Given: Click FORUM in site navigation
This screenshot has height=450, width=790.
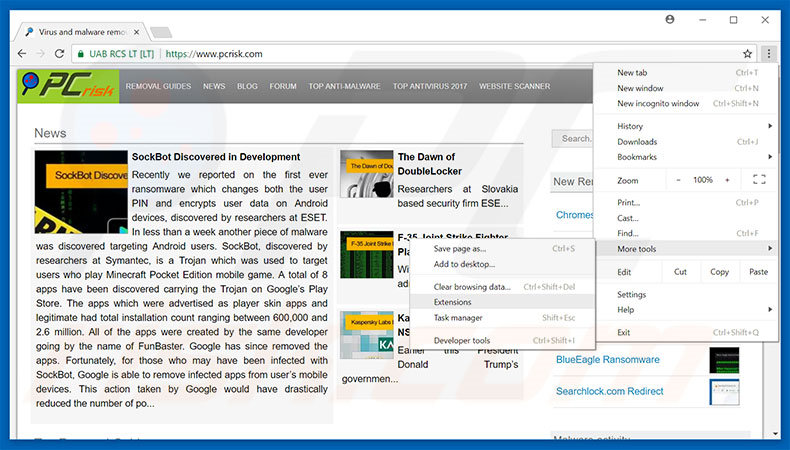Looking at the screenshot, I should (x=283, y=86).
